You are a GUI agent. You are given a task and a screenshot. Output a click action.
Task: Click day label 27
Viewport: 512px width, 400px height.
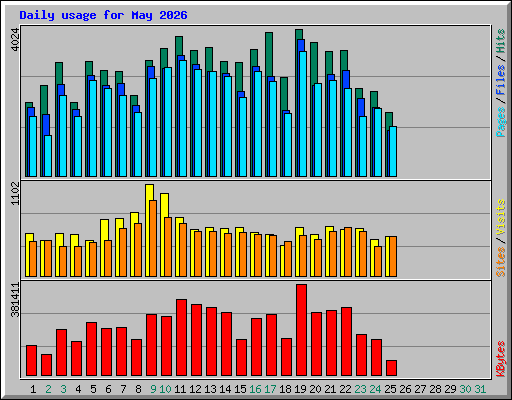(x=420, y=389)
